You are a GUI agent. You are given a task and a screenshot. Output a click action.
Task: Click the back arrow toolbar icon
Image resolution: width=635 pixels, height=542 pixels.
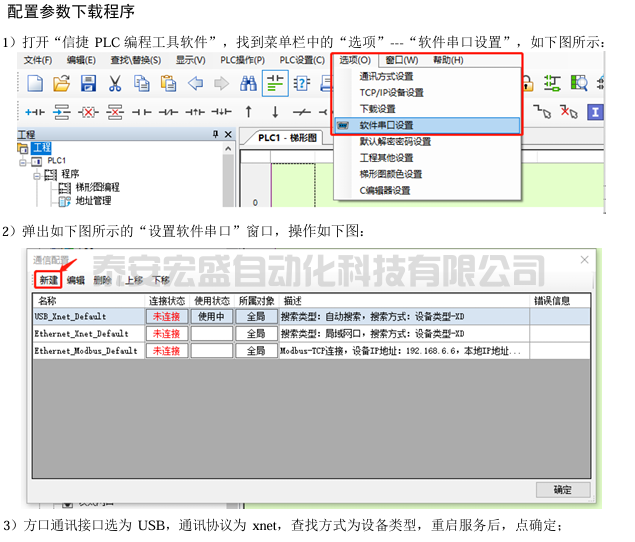pyautogui.click(x=196, y=83)
